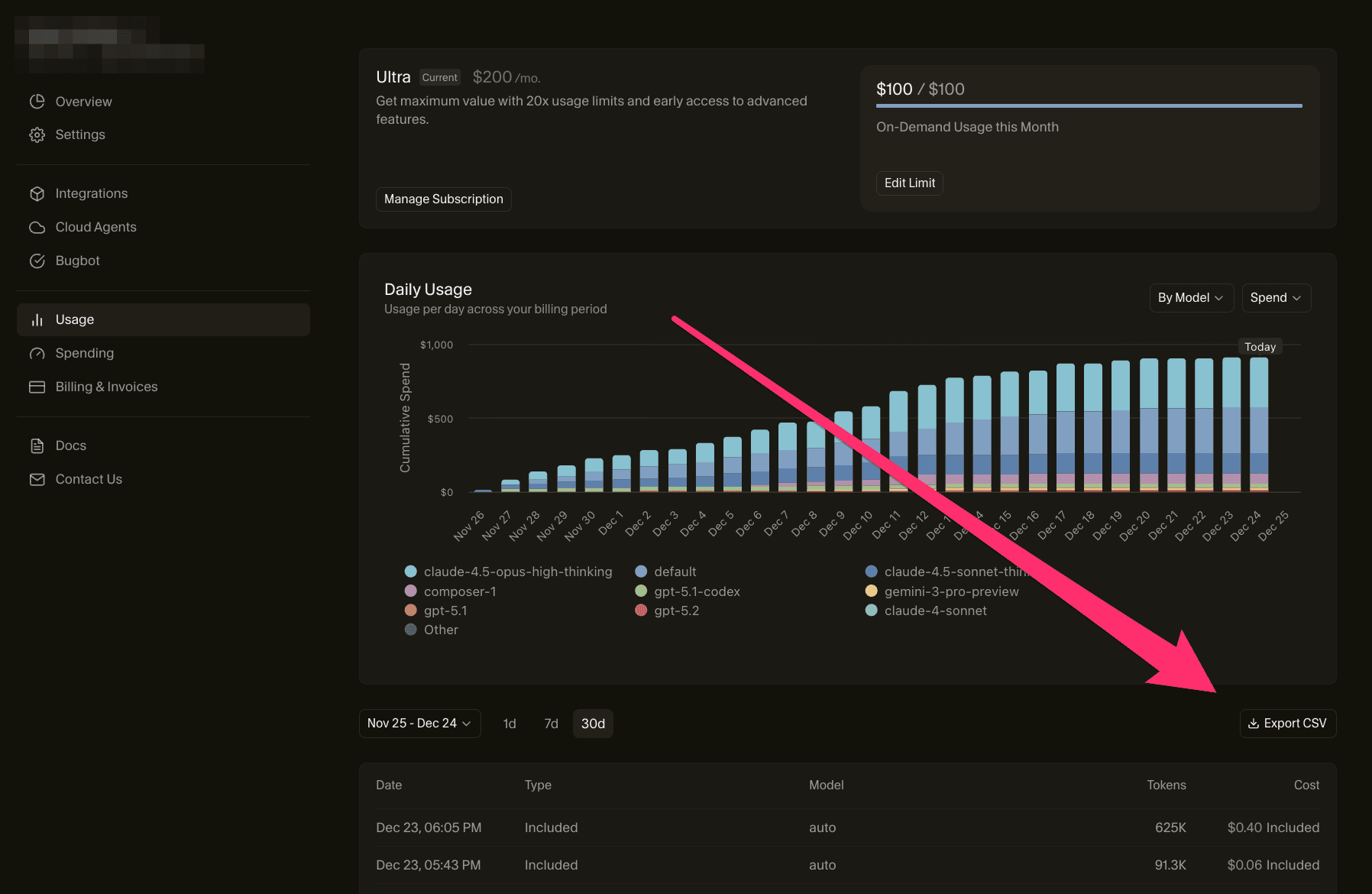Viewport: 1372px width, 894px height.
Task: Click the Contact Us envelope icon
Action: click(x=37, y=479)
